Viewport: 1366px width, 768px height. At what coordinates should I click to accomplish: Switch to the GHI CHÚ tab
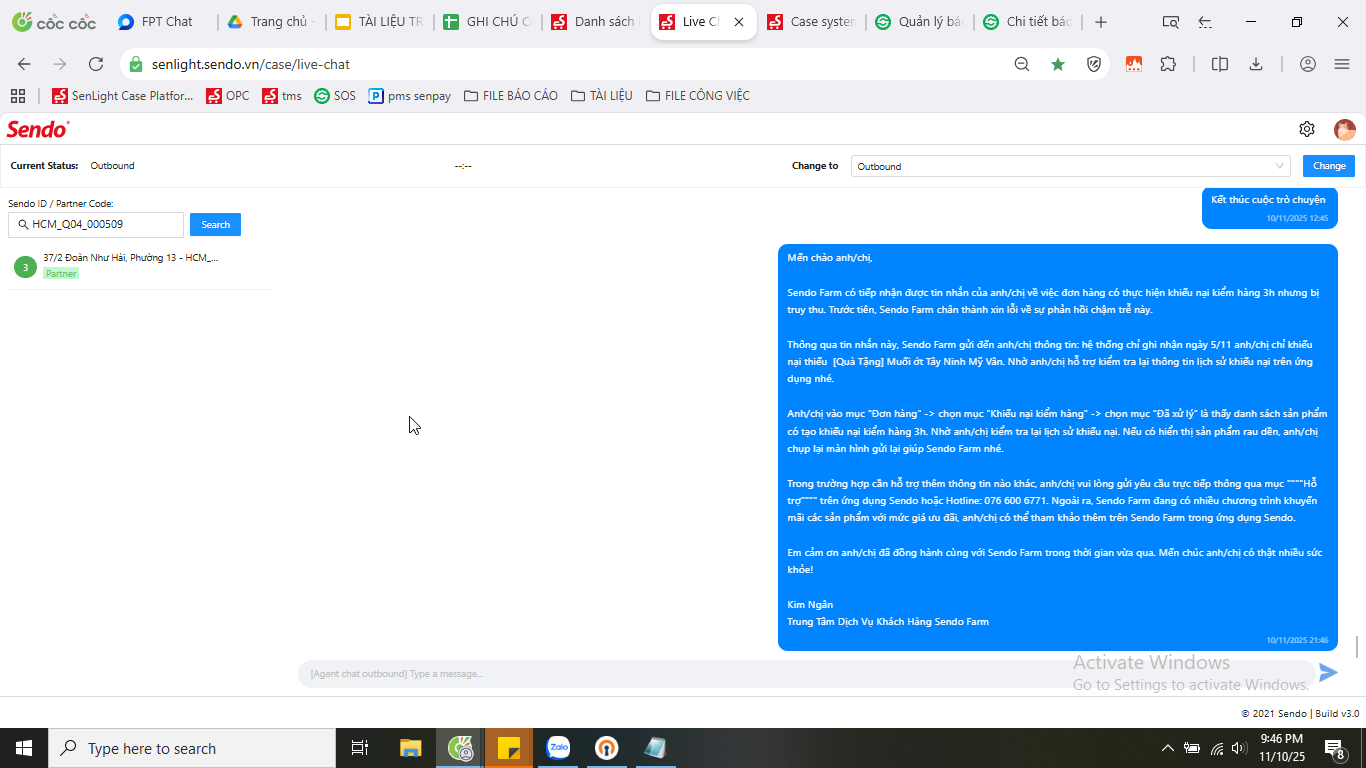(x=487, y=22)
